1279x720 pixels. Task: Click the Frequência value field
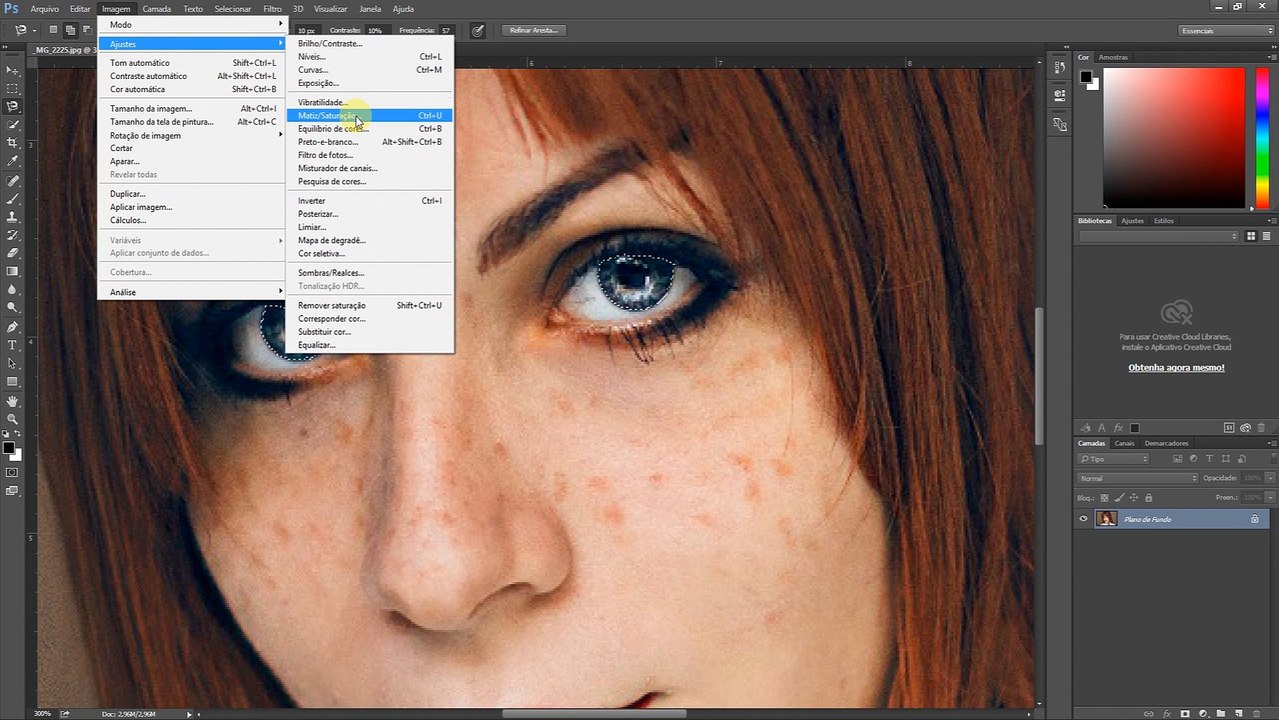(445, 31)
